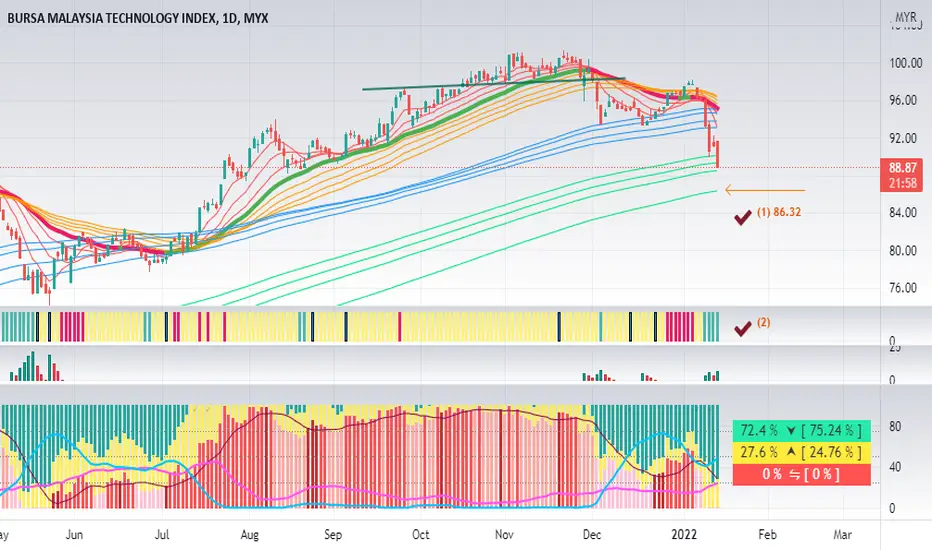
Task: Click the countdown timer 21:58
Action: 902,183
